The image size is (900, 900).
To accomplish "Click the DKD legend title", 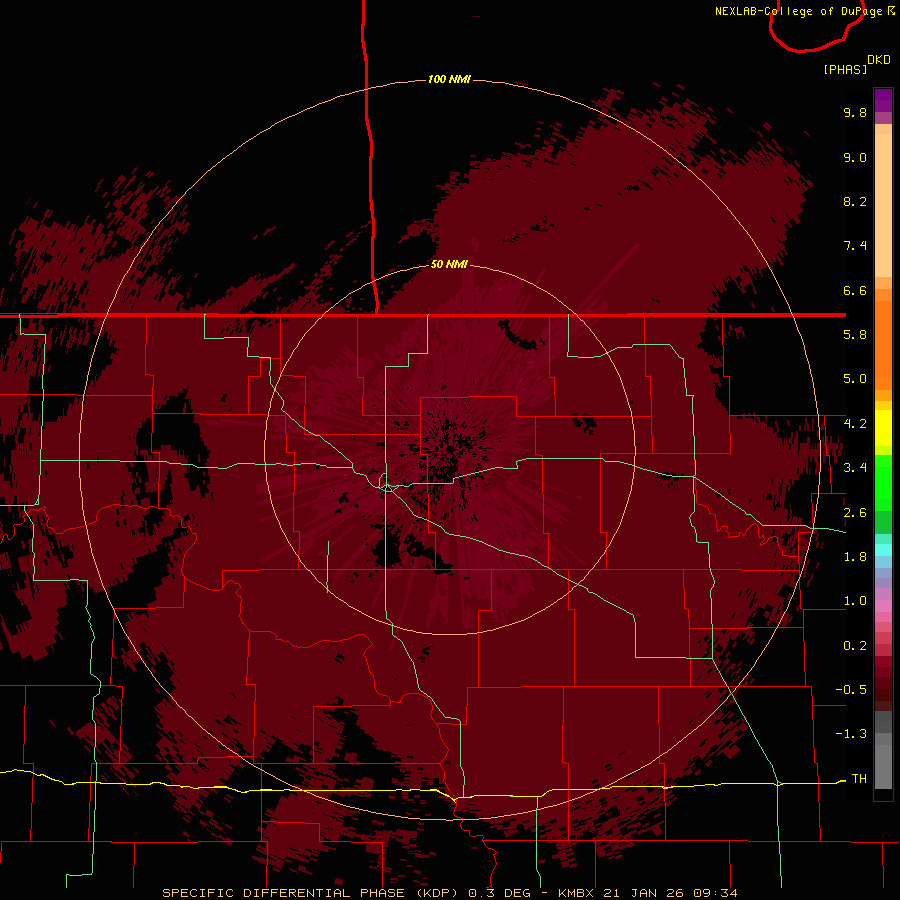I will tap(878, 59).
